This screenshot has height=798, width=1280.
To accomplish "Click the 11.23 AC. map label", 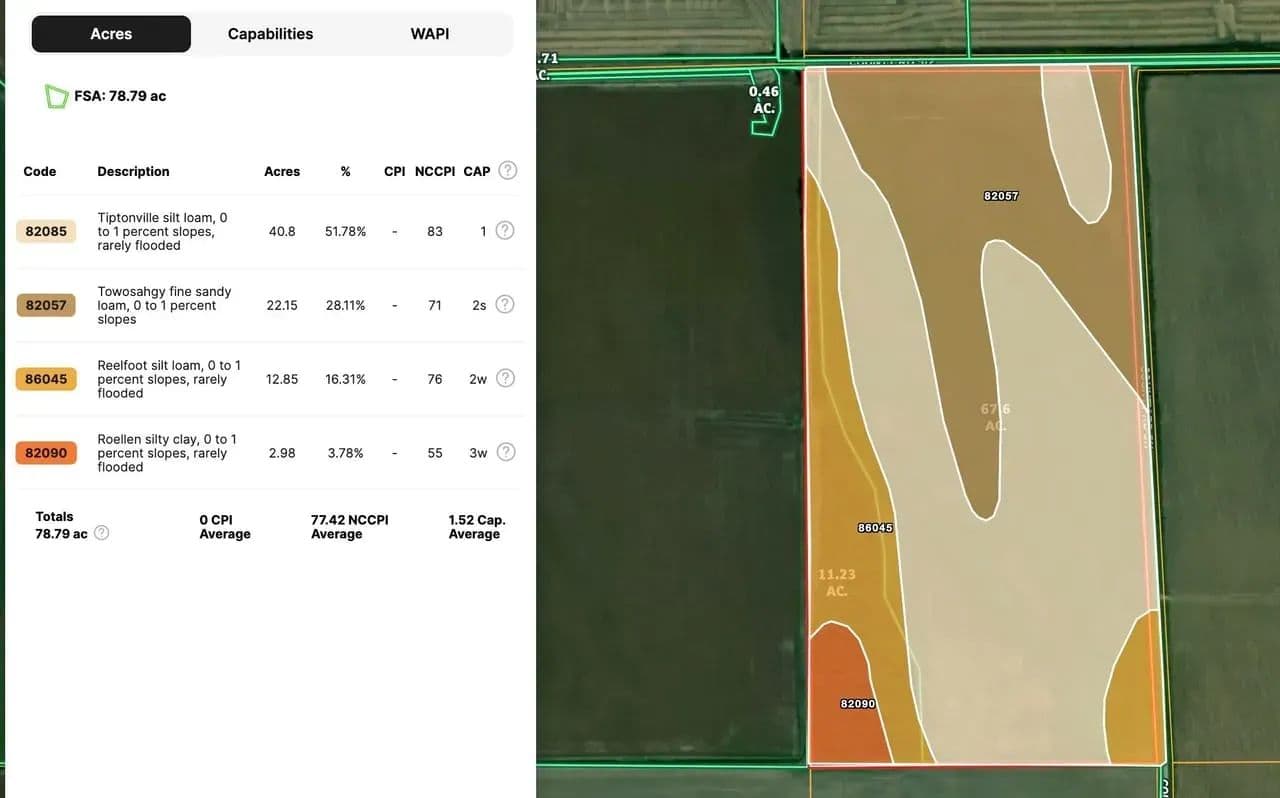I will 837,583.
